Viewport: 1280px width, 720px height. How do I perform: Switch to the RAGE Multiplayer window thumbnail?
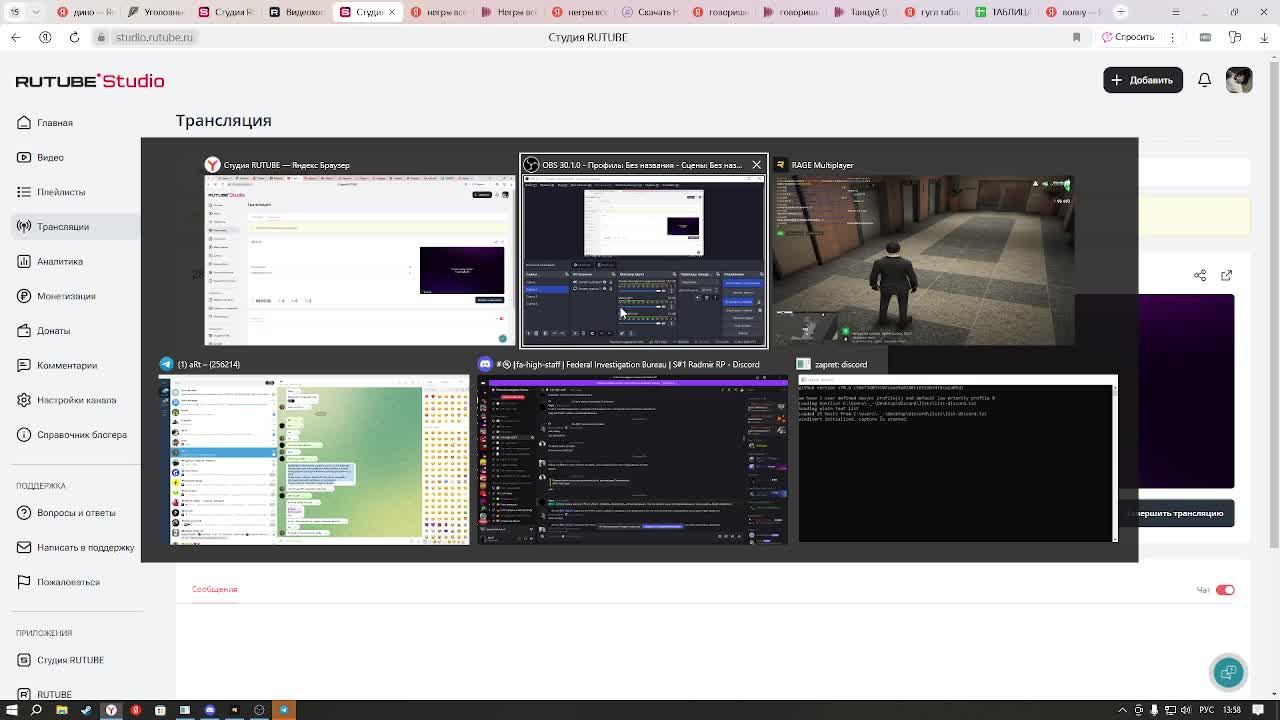[923, 250]
